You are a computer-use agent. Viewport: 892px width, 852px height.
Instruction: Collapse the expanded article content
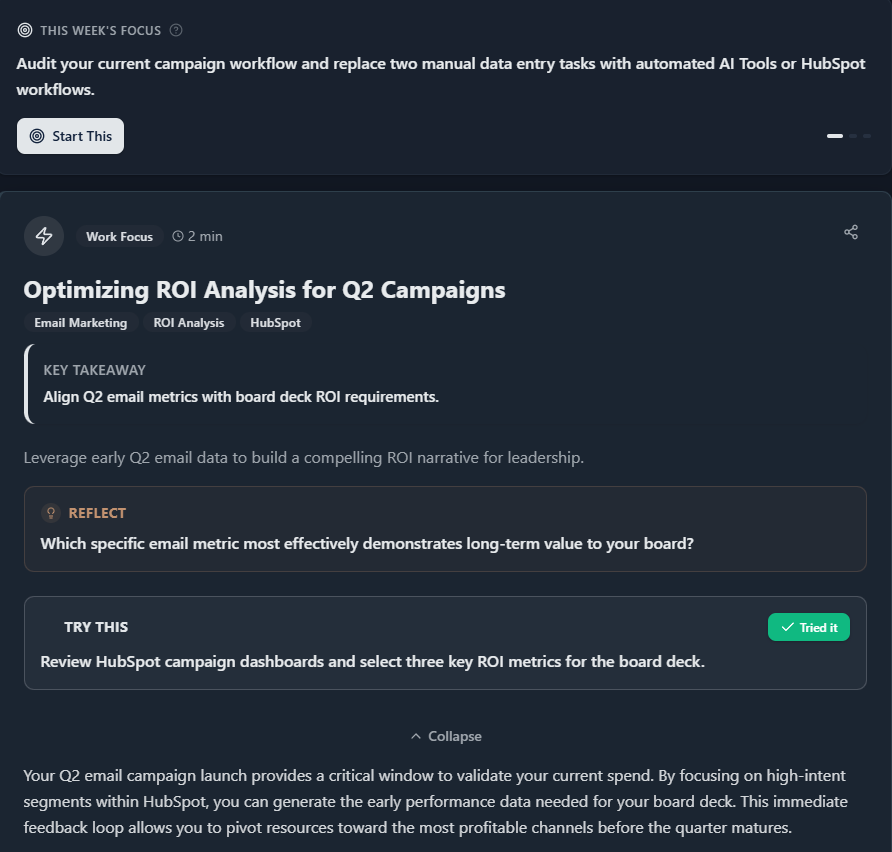tap(446, 736)
